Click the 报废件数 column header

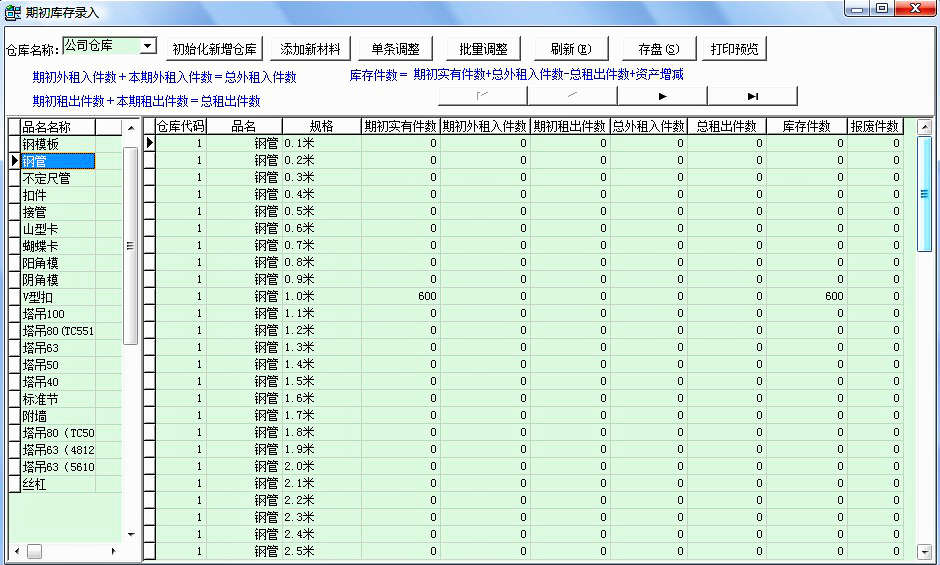coord(875,126)
